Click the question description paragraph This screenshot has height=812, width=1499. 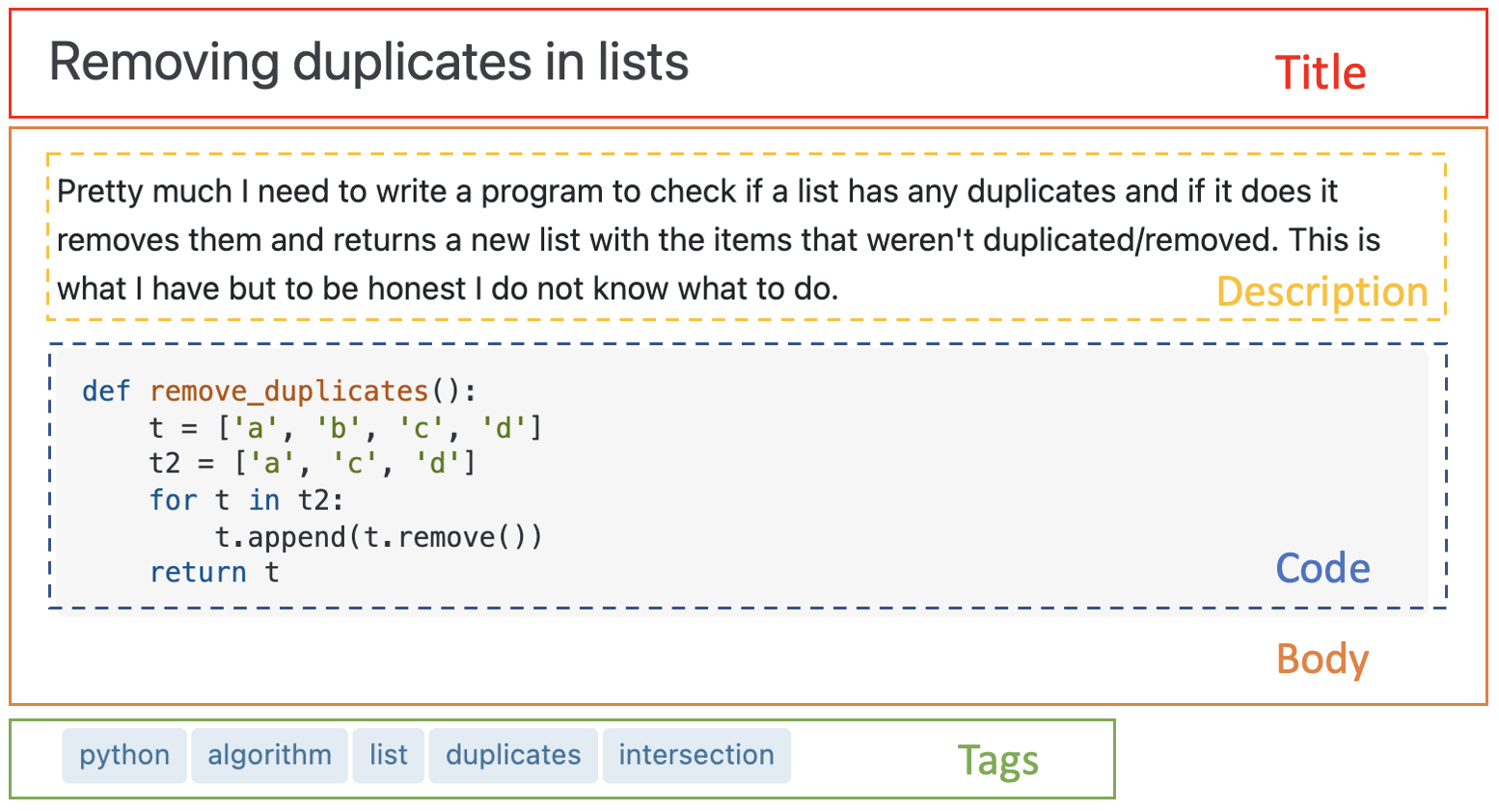point(675,239)
